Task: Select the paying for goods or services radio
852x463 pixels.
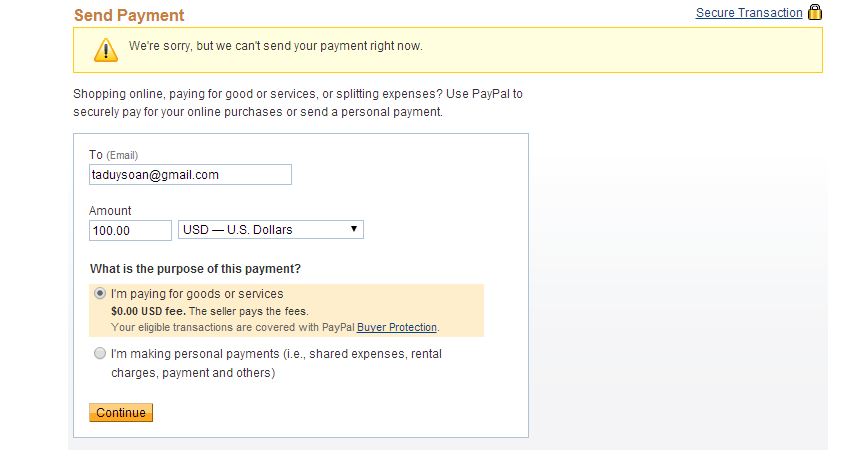Action: 99,294
